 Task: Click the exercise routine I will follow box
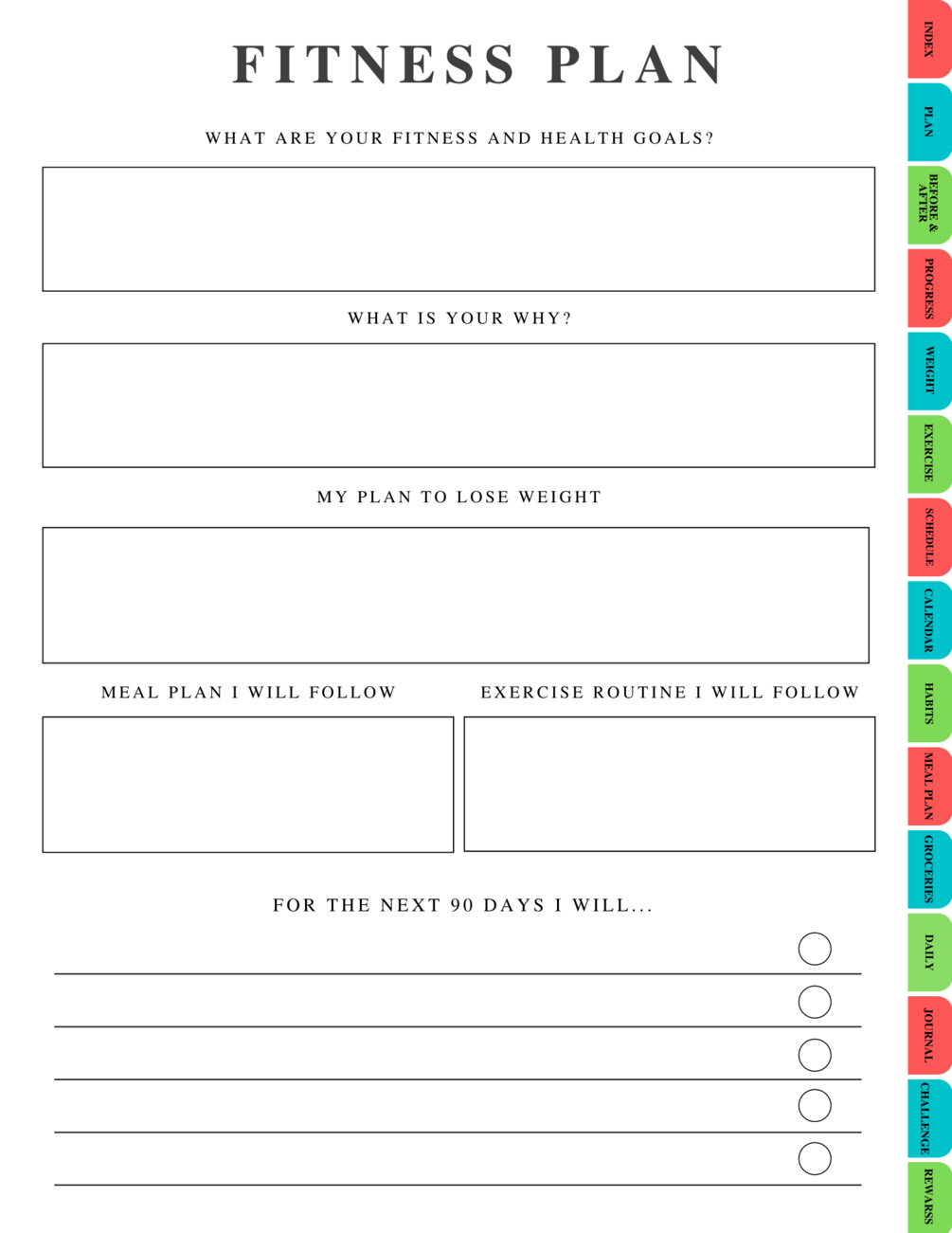pos(670,784)
